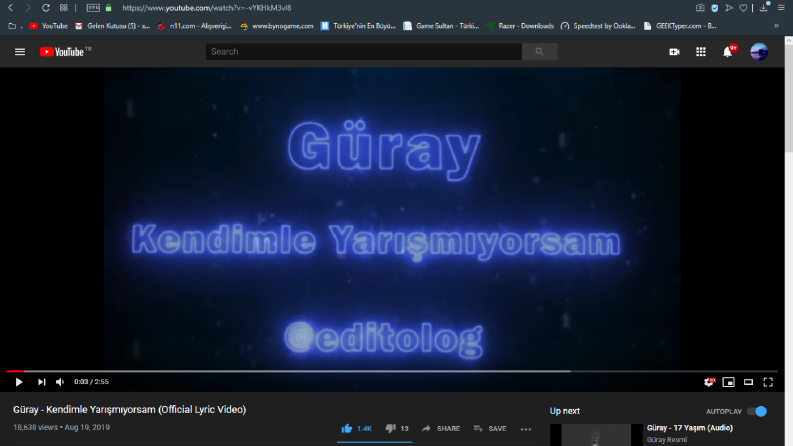
Task: Go back with browser back arrow
Action: tap(10, 8)
